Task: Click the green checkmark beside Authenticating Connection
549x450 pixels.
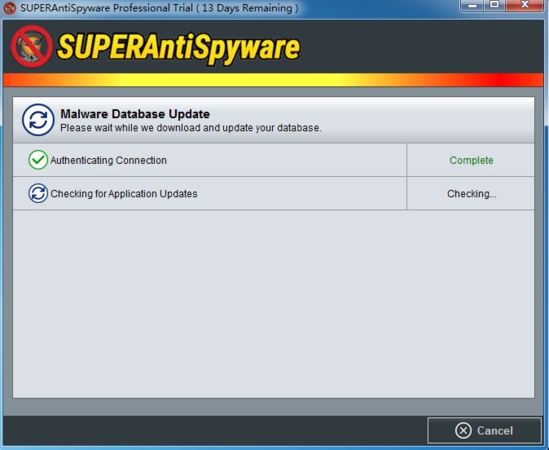Action: (38, 160)
